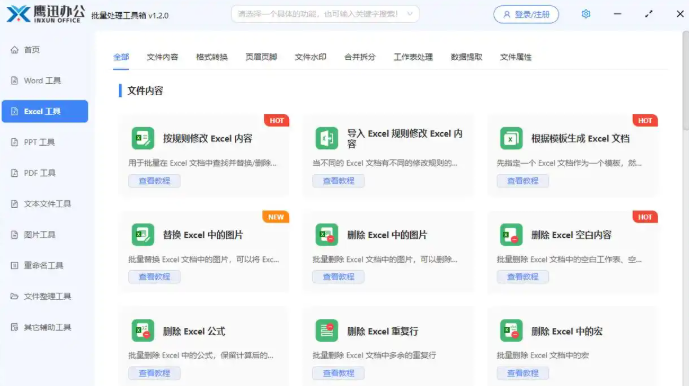
Task: 查看教程 for 删除 Excel 公式
Action: [x=154, y=373]
